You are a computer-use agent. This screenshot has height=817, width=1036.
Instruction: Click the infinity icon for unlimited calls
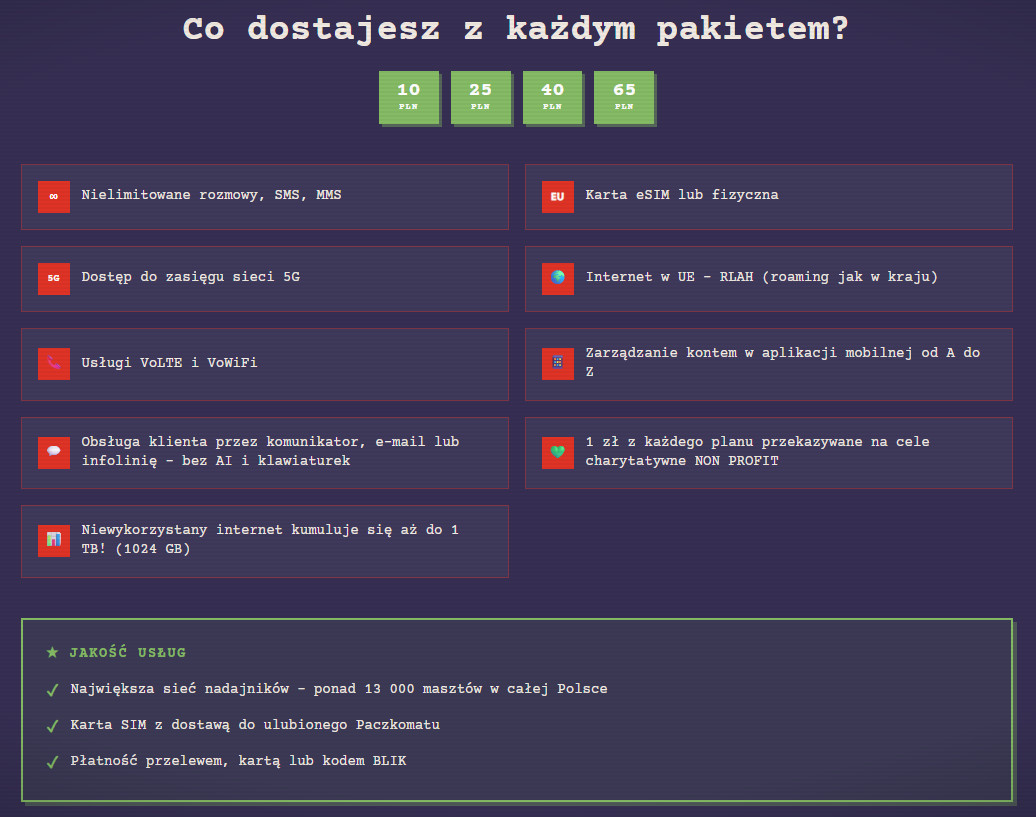(x=54, y=196)
